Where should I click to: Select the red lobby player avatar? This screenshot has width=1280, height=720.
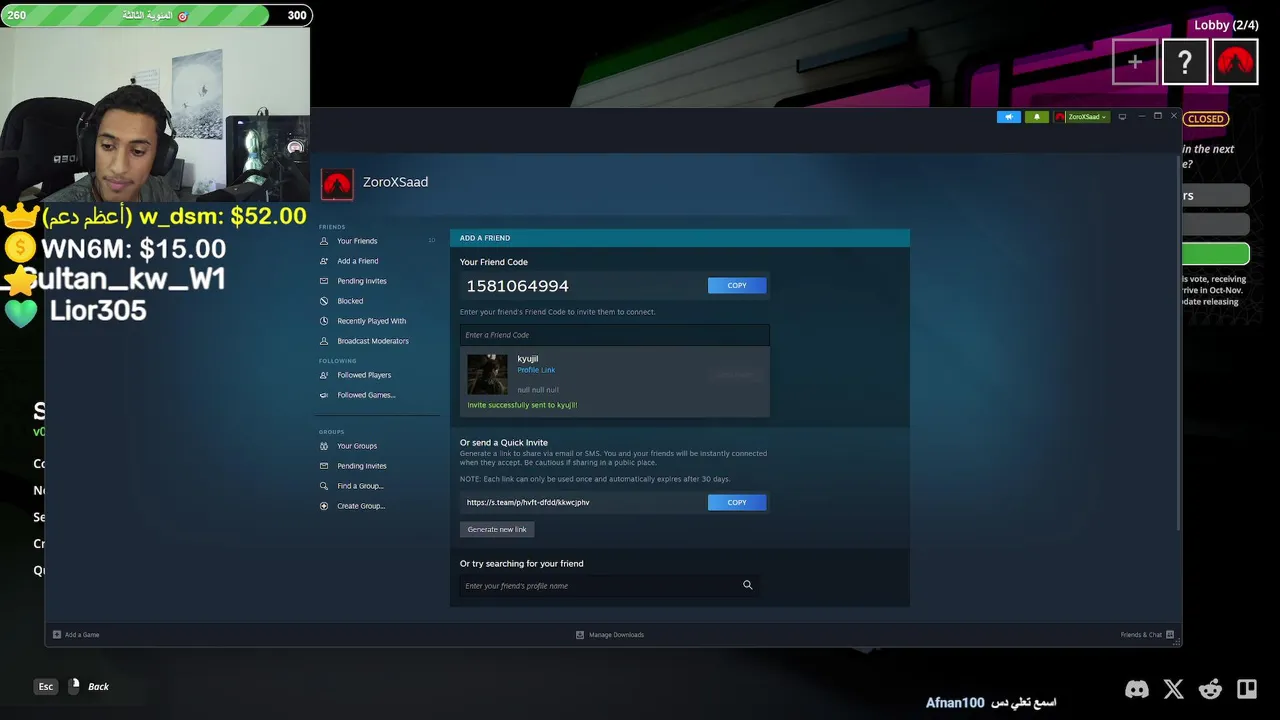click(x=1235, y=62)
